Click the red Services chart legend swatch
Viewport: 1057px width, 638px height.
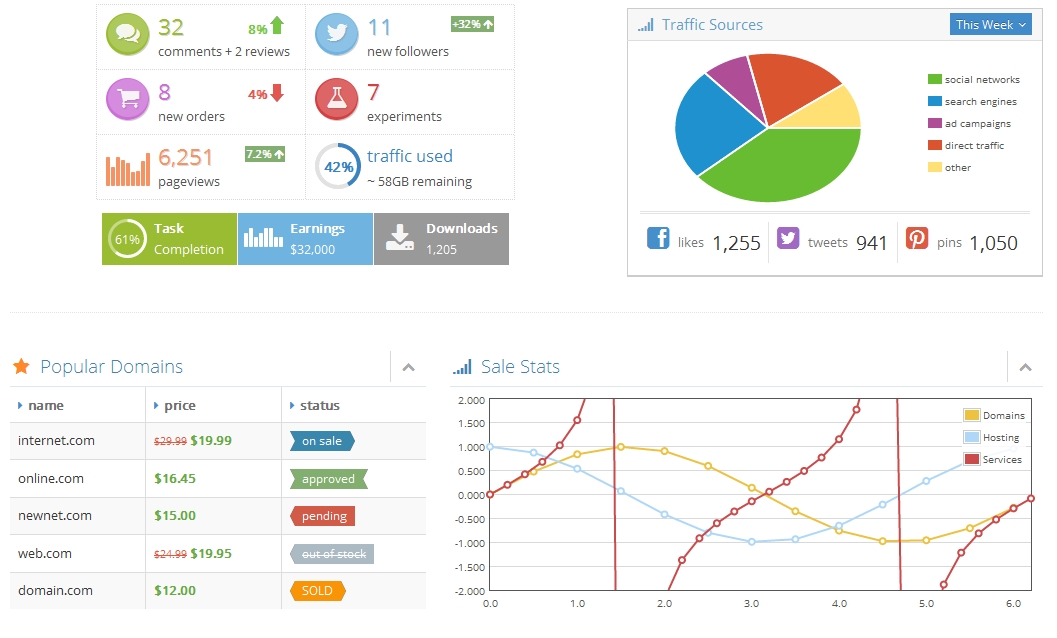tap(971, 459)
